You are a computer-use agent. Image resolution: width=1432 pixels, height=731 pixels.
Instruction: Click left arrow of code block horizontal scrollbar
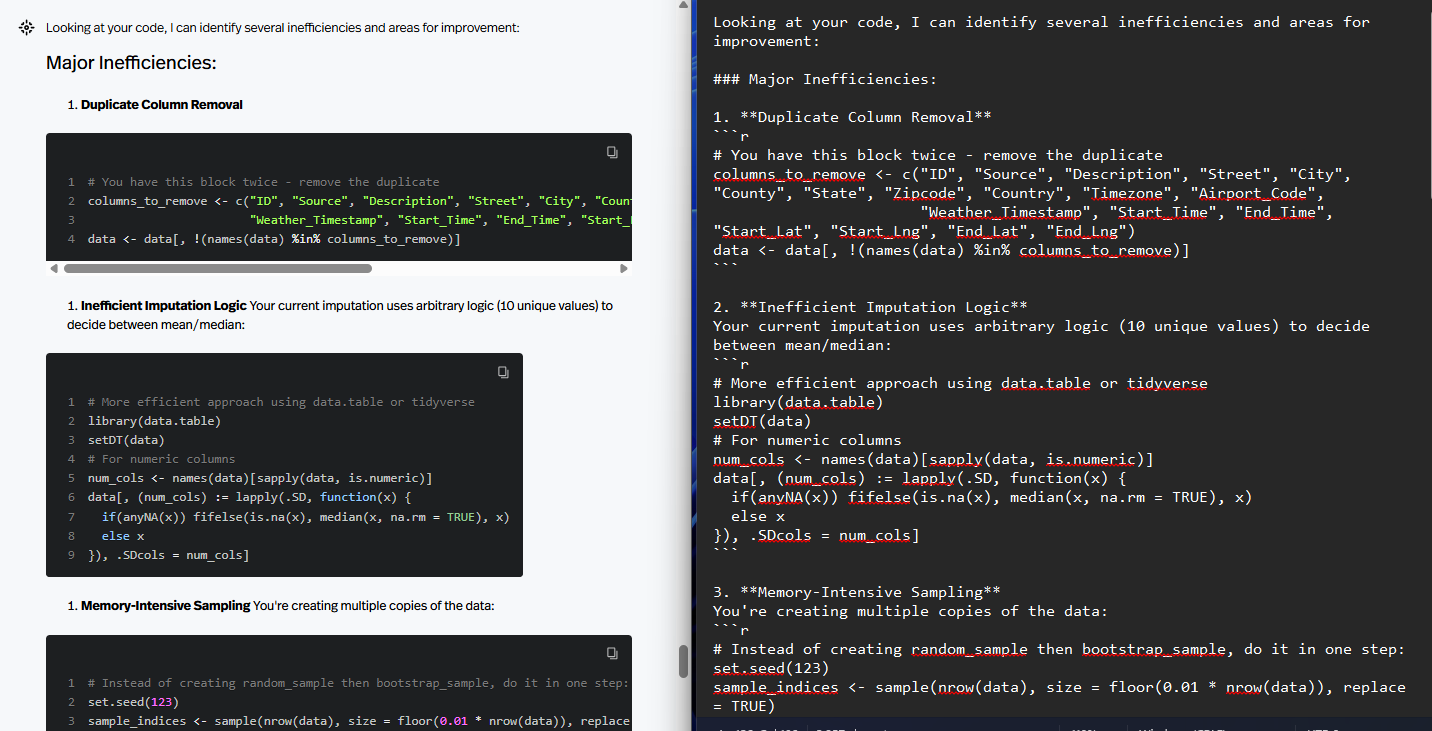(x=53, y=268)
